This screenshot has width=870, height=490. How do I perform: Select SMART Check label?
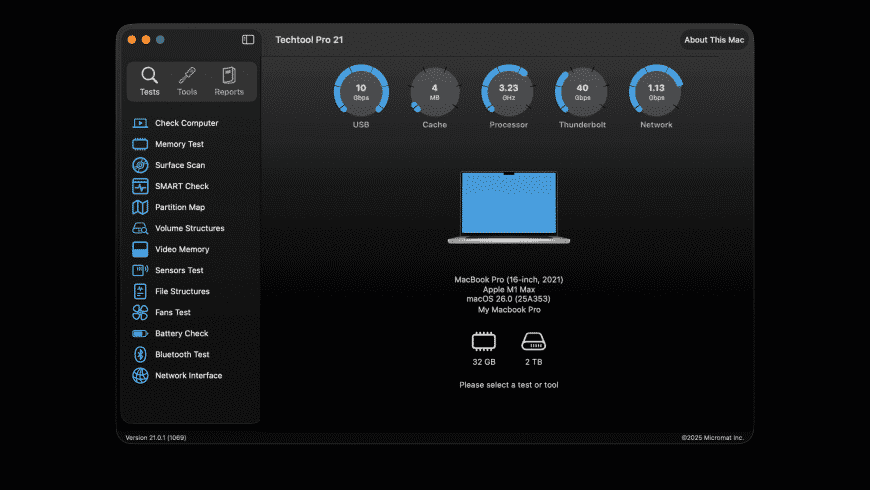(182, 186)
